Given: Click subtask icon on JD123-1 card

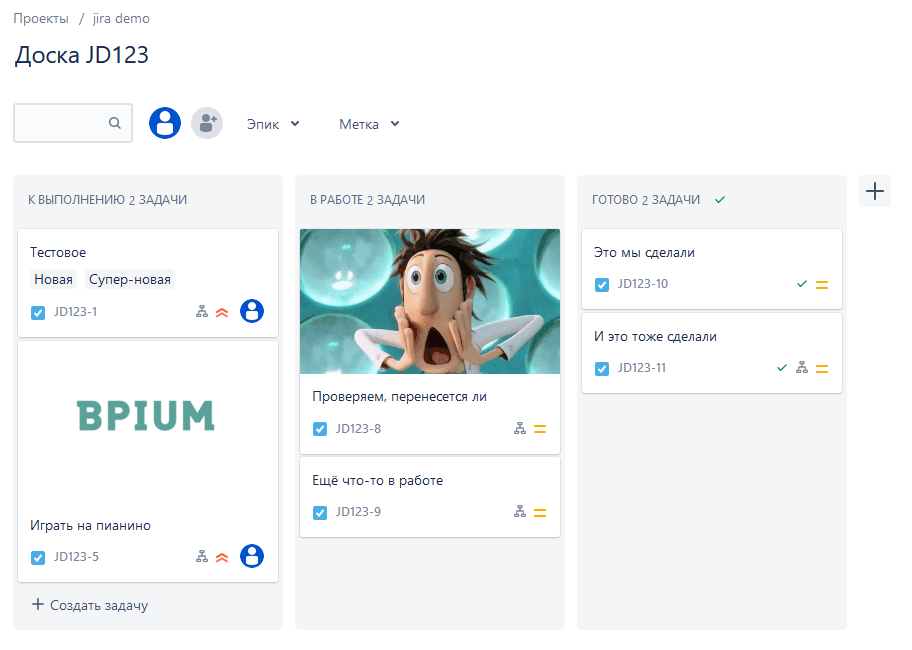Looking at the screenshot, I should [x=202, y=312].
